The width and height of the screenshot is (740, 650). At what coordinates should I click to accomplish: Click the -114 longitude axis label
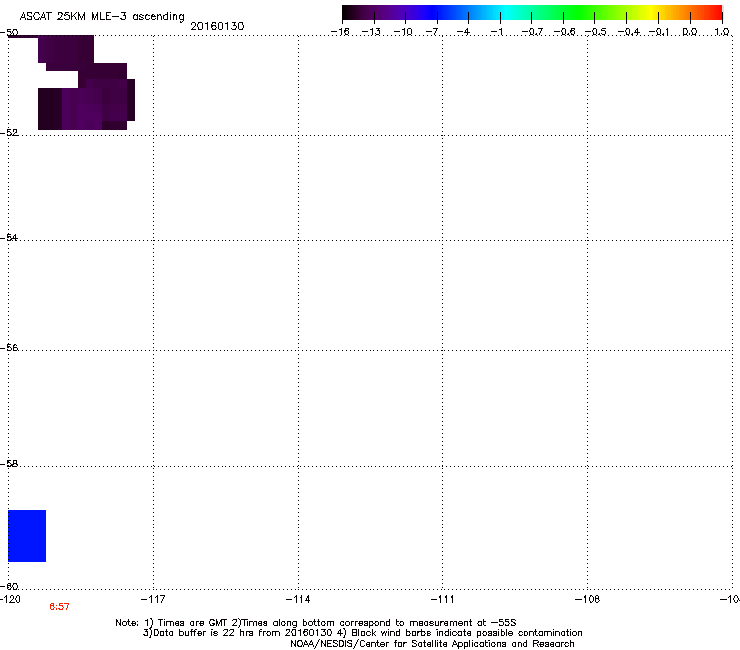pyautogui.click(x=298, y=599)
